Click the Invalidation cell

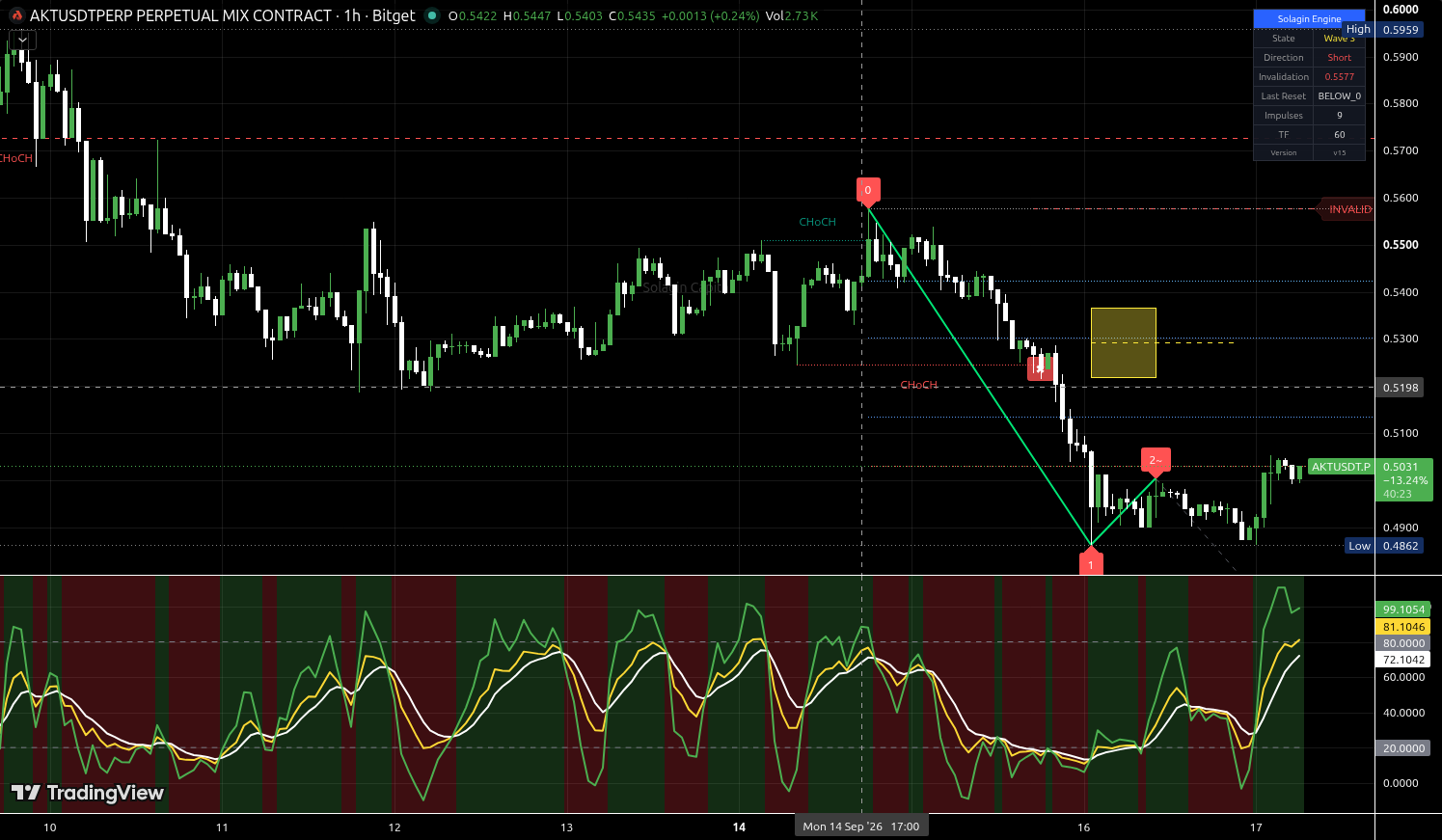point(1284,77)
